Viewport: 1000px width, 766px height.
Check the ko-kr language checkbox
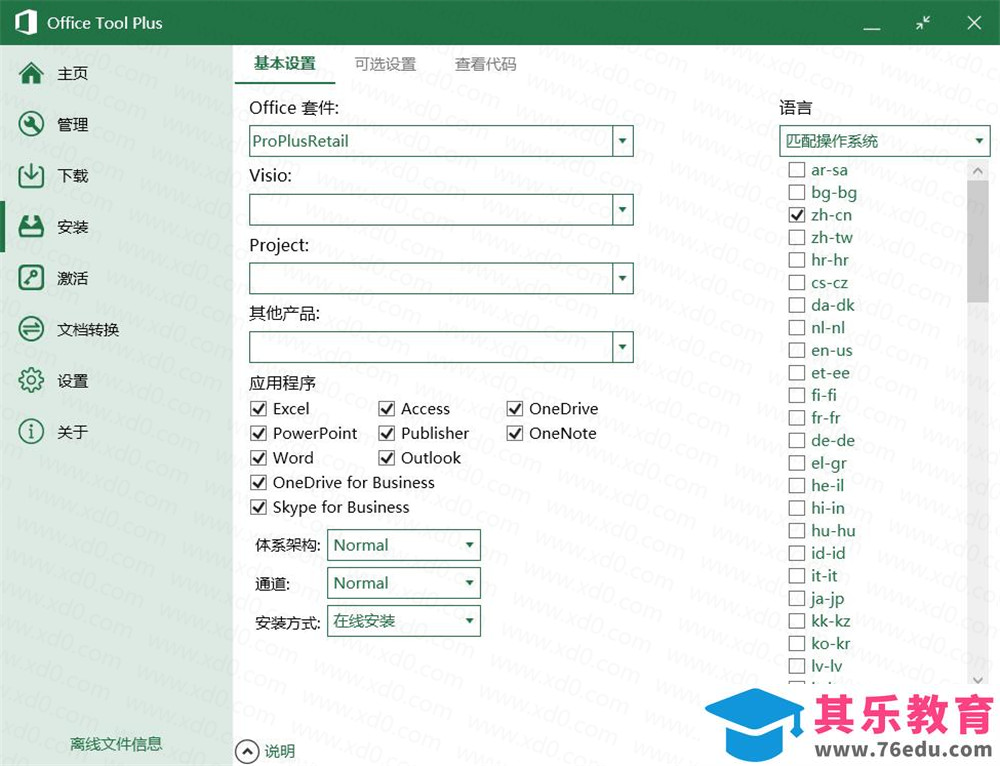797,644
